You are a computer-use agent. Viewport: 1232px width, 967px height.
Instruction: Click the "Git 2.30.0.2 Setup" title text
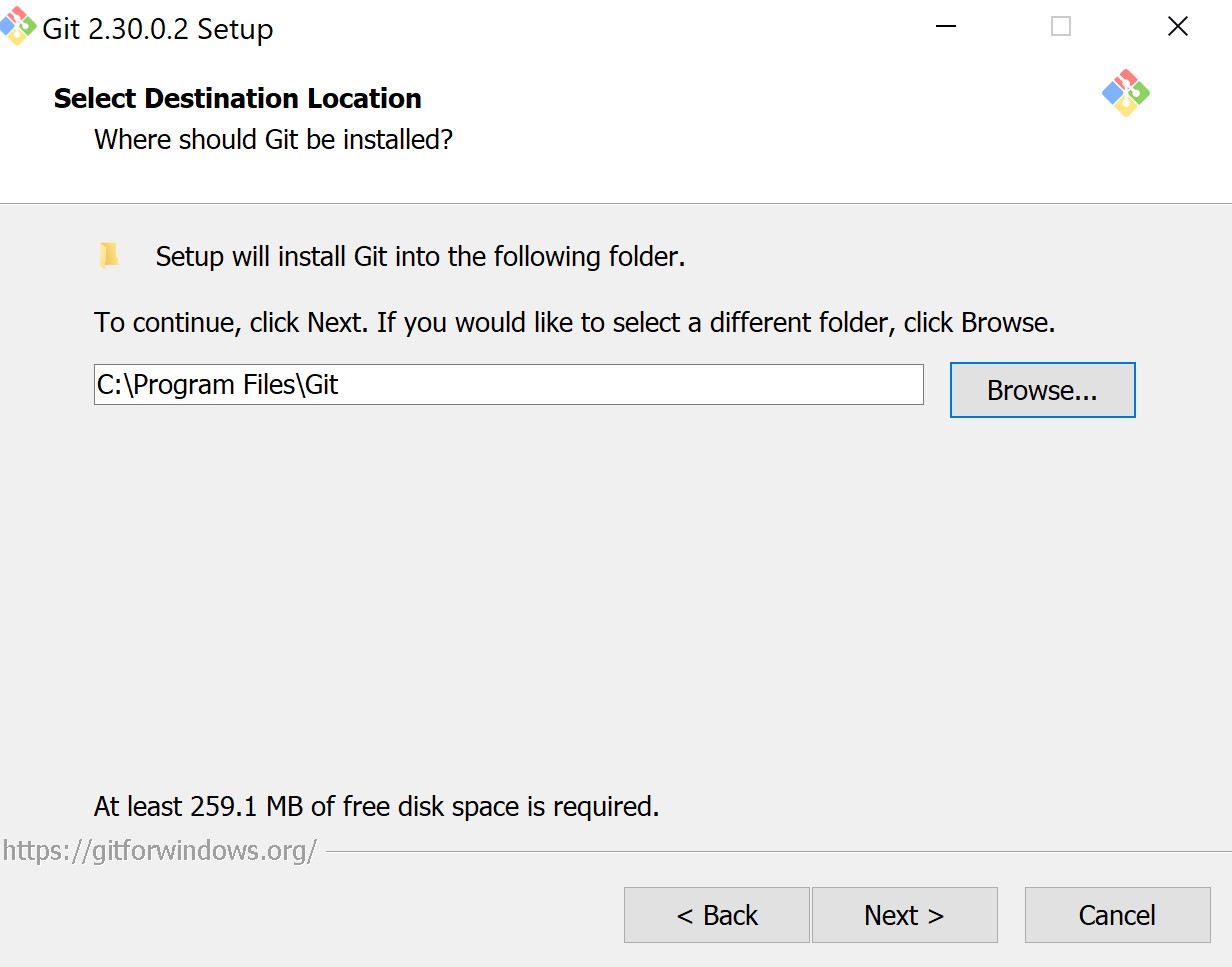coord(157,29)
